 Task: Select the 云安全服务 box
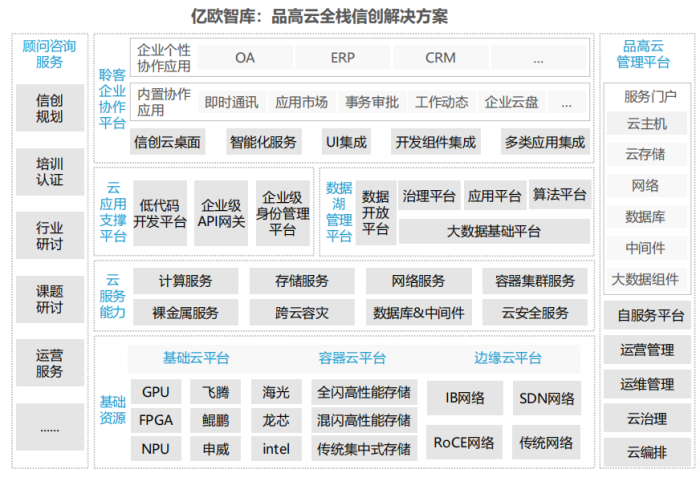pyautogui.click(x=535, y=313)
